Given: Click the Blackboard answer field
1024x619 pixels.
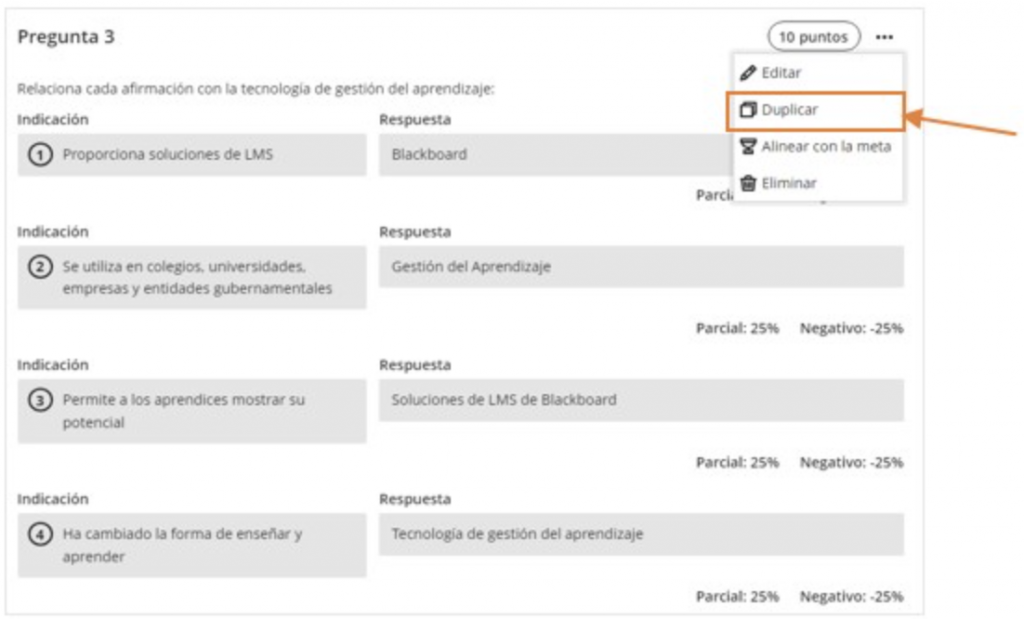Looking at the screenshot, I should pos(556,155).
